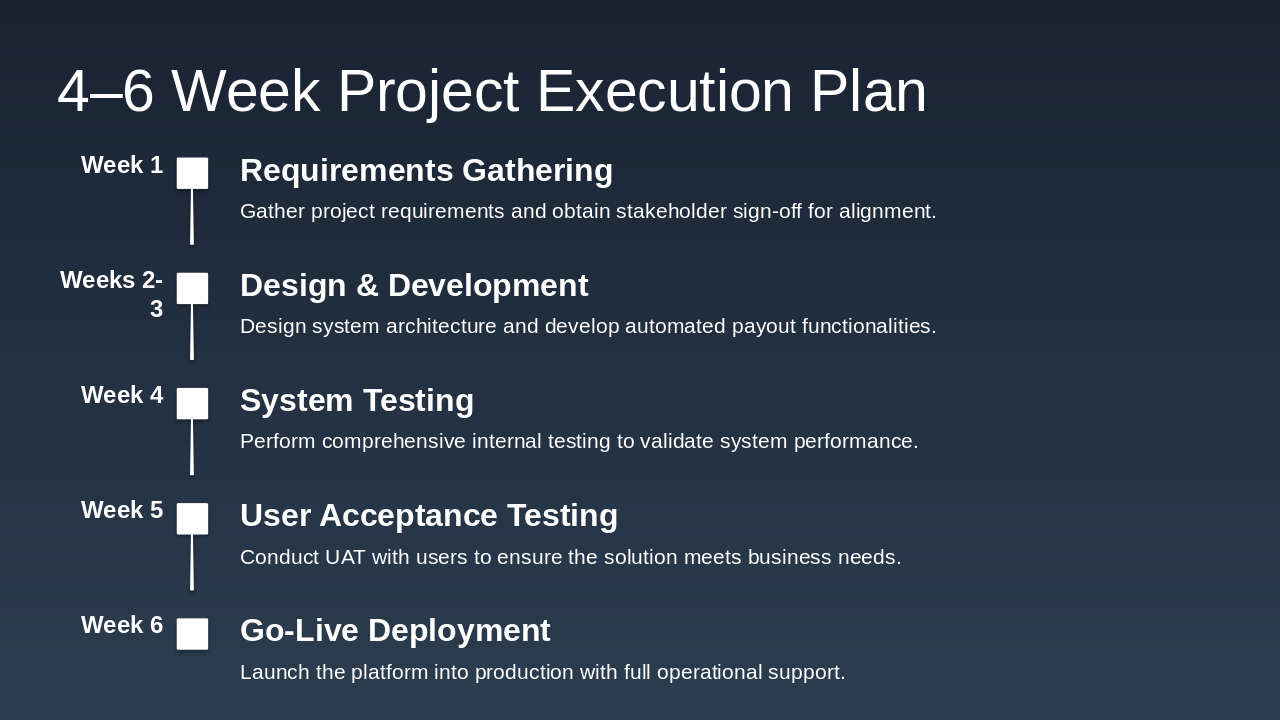The width and height of the screenshot is (1280, 720).
Task: Click the 'Requirements Gathering' heading
Action: tap(426, 170)
